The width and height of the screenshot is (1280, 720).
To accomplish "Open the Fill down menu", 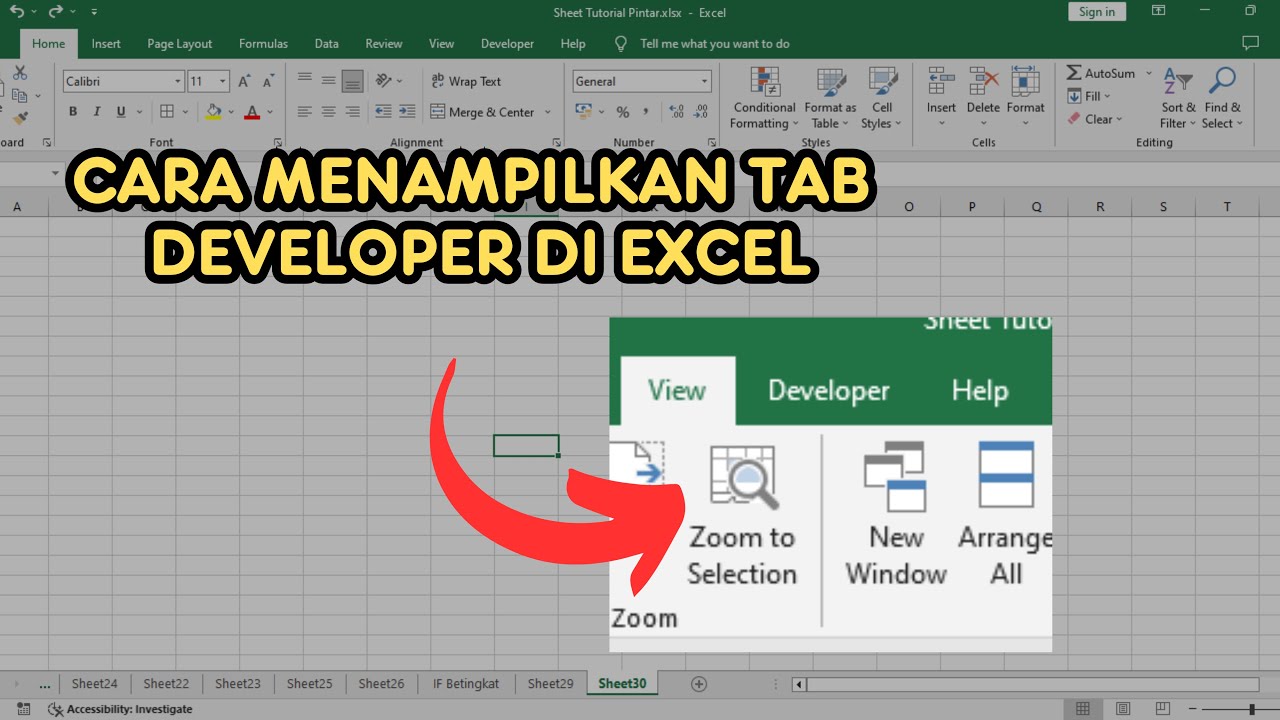I will tap(1089, 96).
